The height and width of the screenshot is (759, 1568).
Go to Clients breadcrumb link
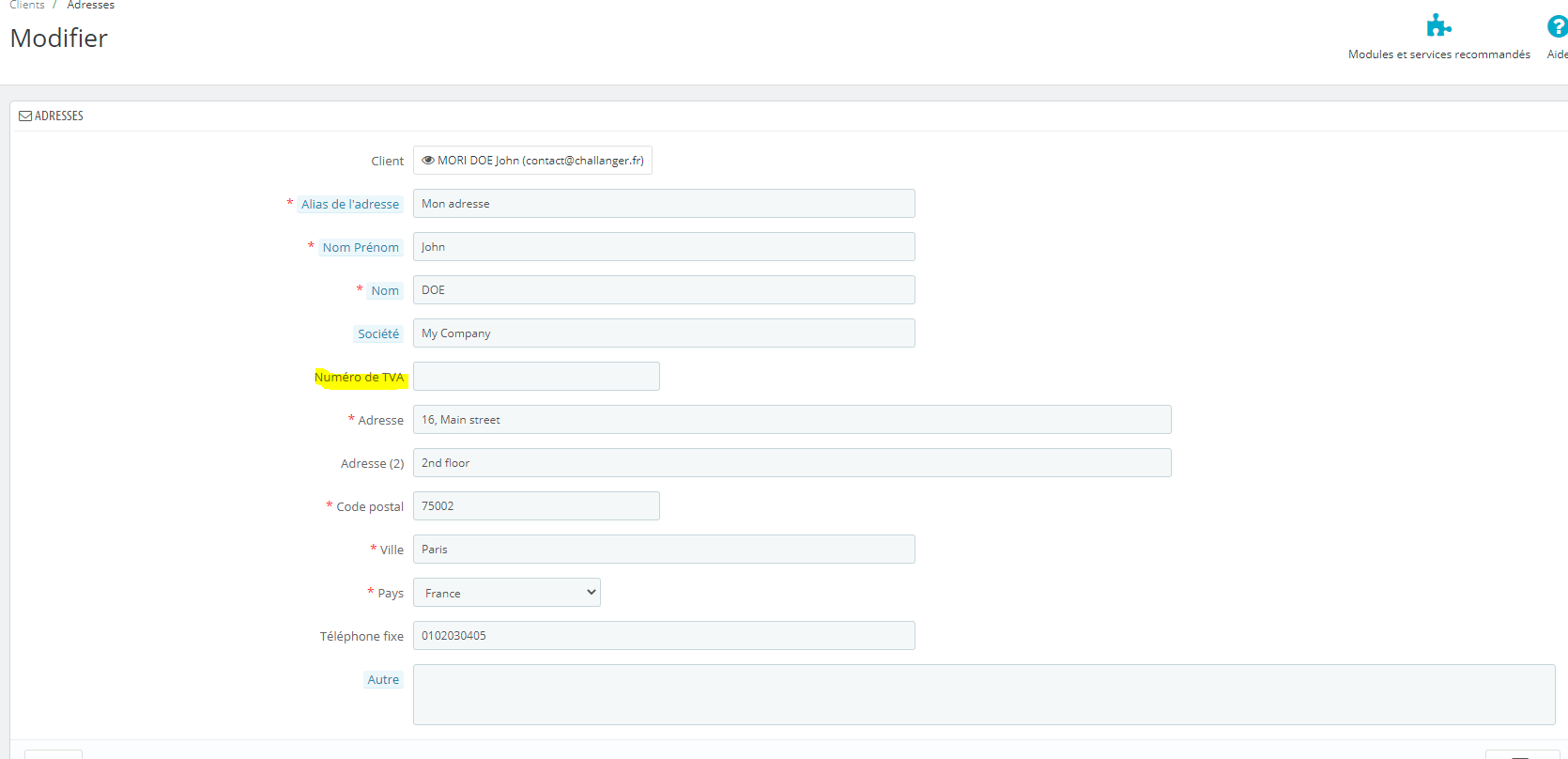[x=27, y=6]
